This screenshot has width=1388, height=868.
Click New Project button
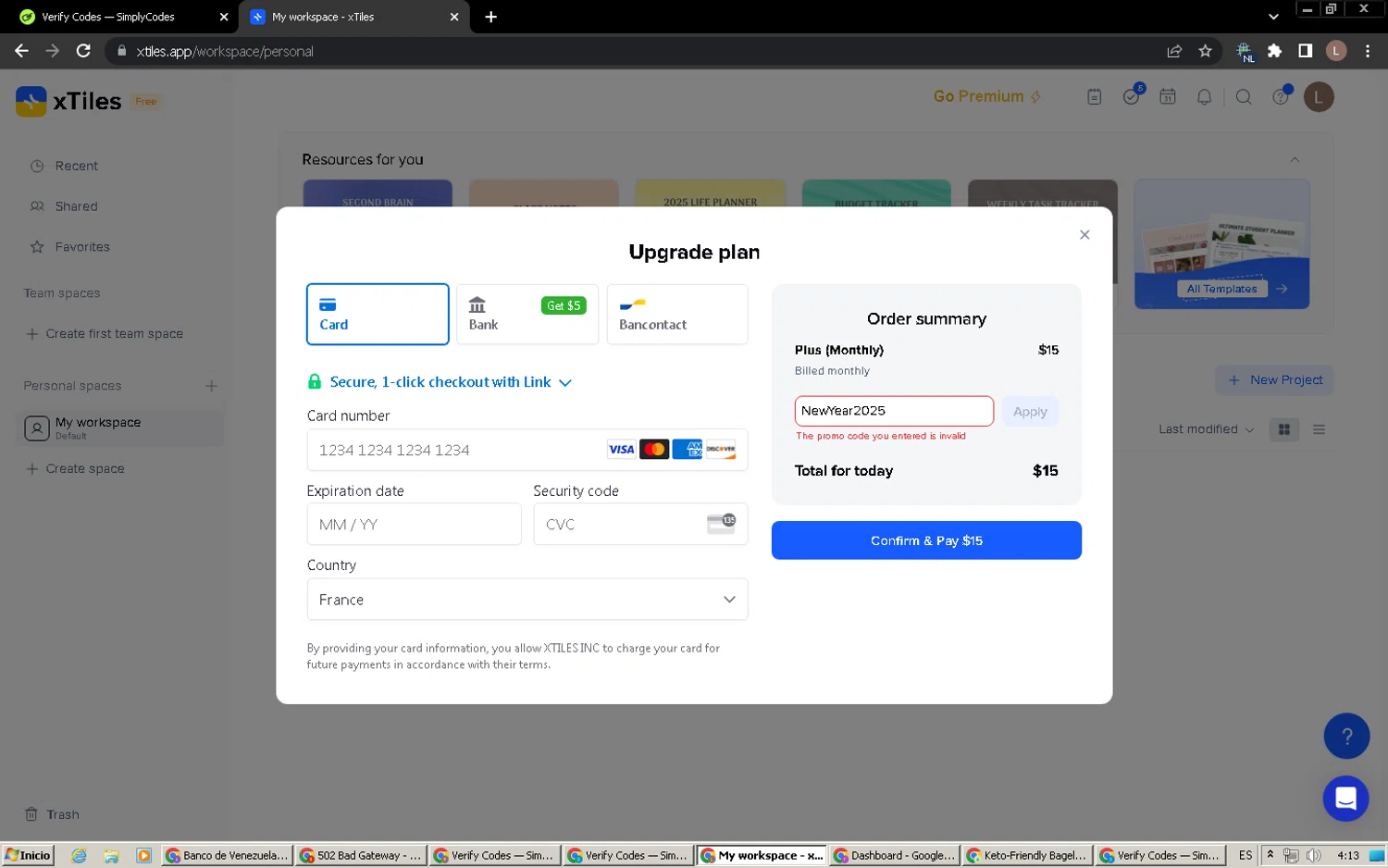click(1274, 380)
